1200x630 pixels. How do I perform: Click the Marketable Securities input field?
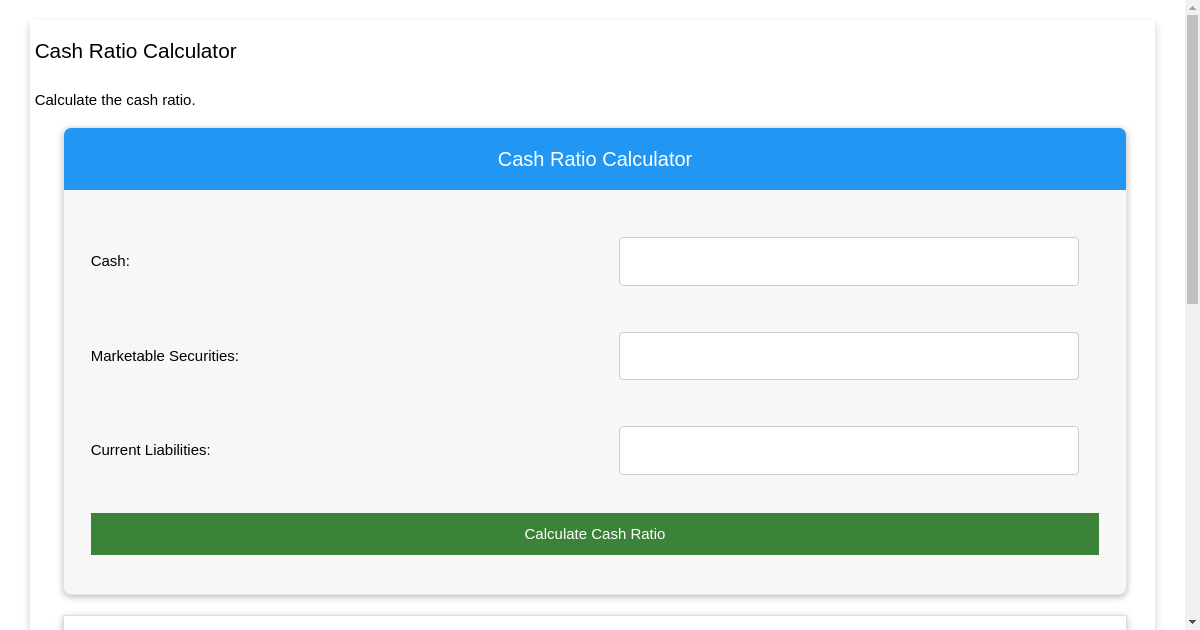point(848,355)
